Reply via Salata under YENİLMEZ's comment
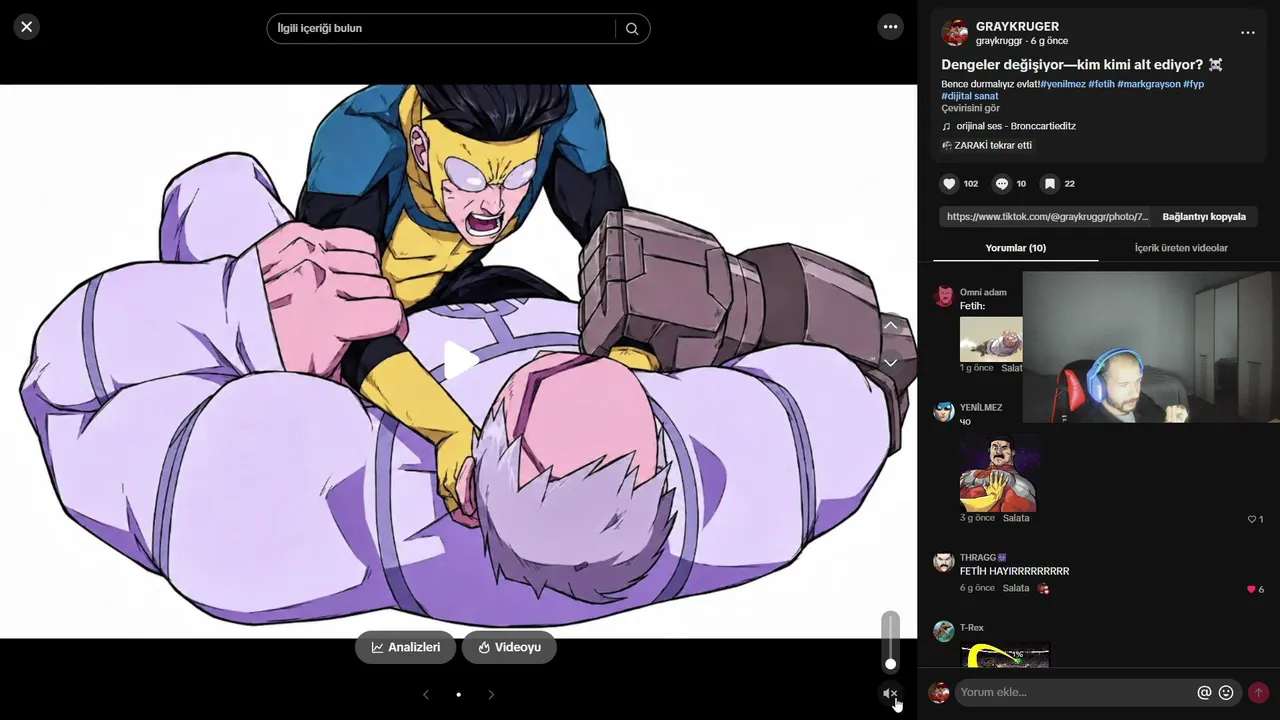 1016,518
